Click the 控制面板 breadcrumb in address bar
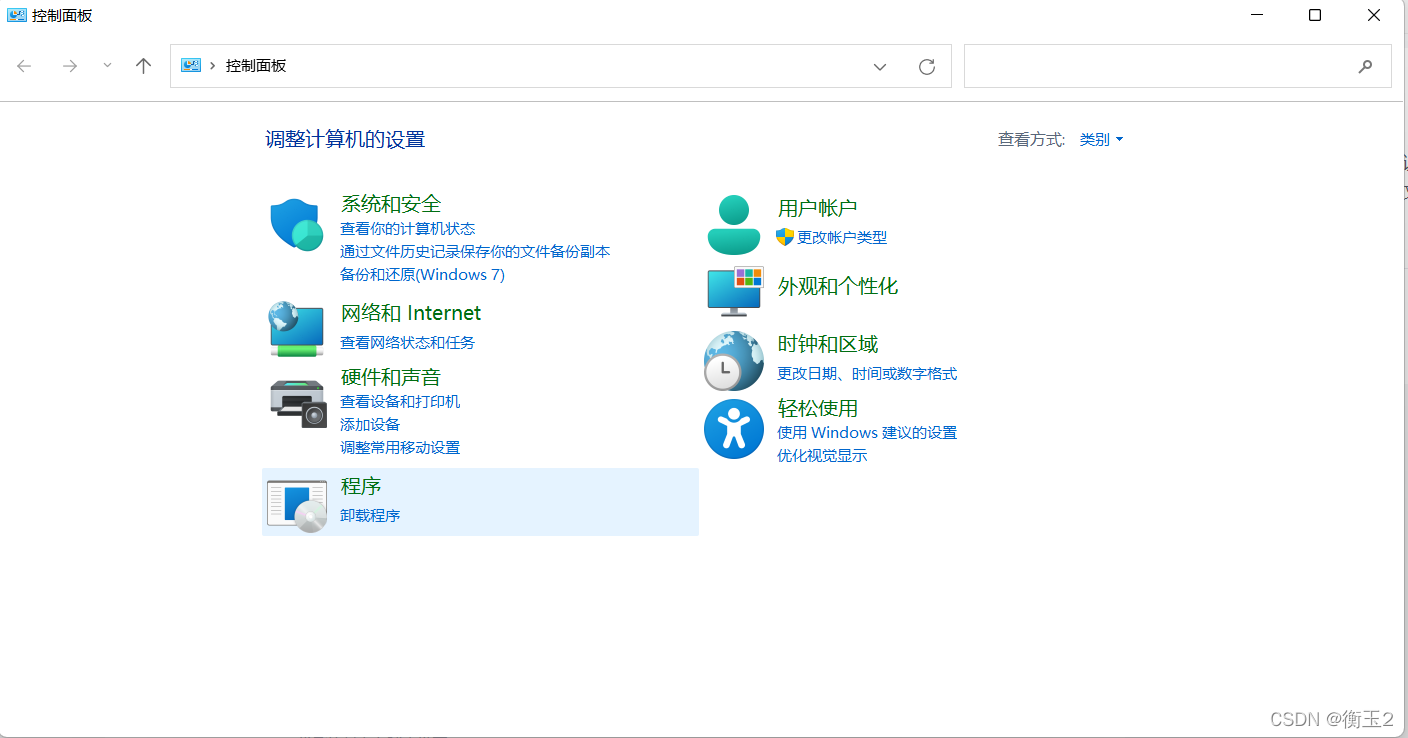Screen dimensions: 1408x738 click(x=256, y=66)
